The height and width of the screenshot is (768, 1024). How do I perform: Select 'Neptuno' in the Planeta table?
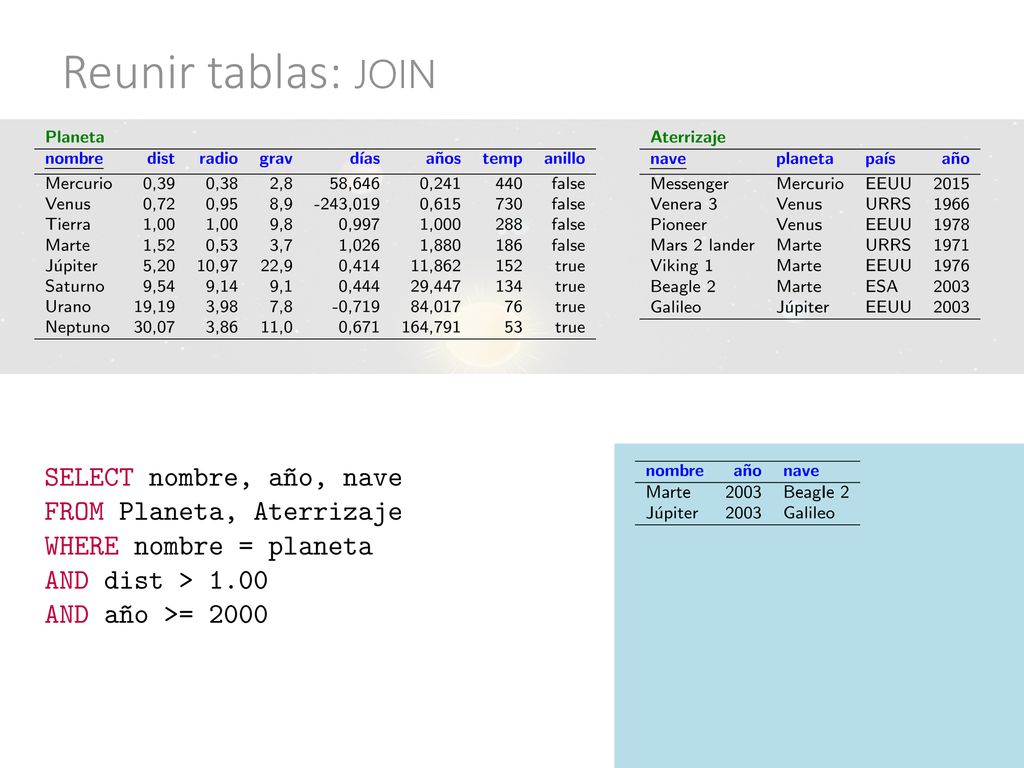[x=77, y=327]
